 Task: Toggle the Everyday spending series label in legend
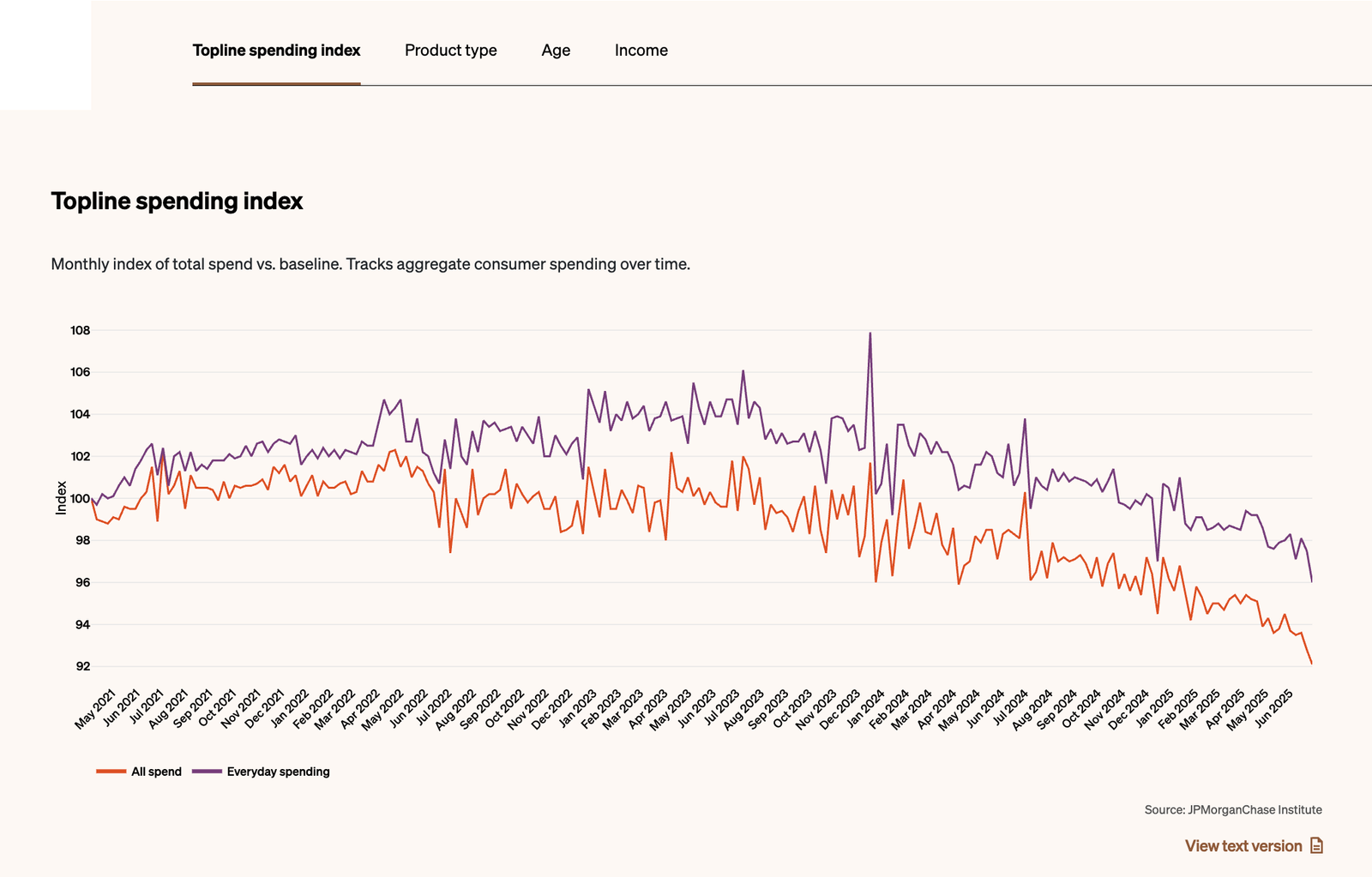[x=278, y=772]
